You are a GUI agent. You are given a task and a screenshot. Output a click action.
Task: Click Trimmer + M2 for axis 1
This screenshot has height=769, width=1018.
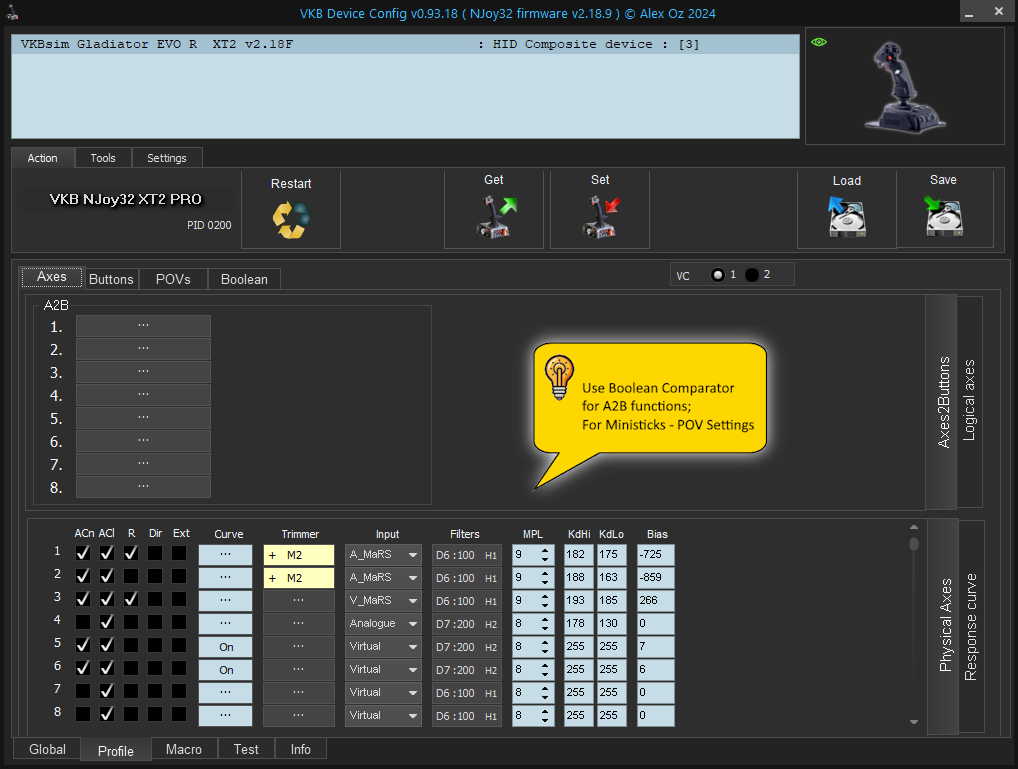click(299, 555)
